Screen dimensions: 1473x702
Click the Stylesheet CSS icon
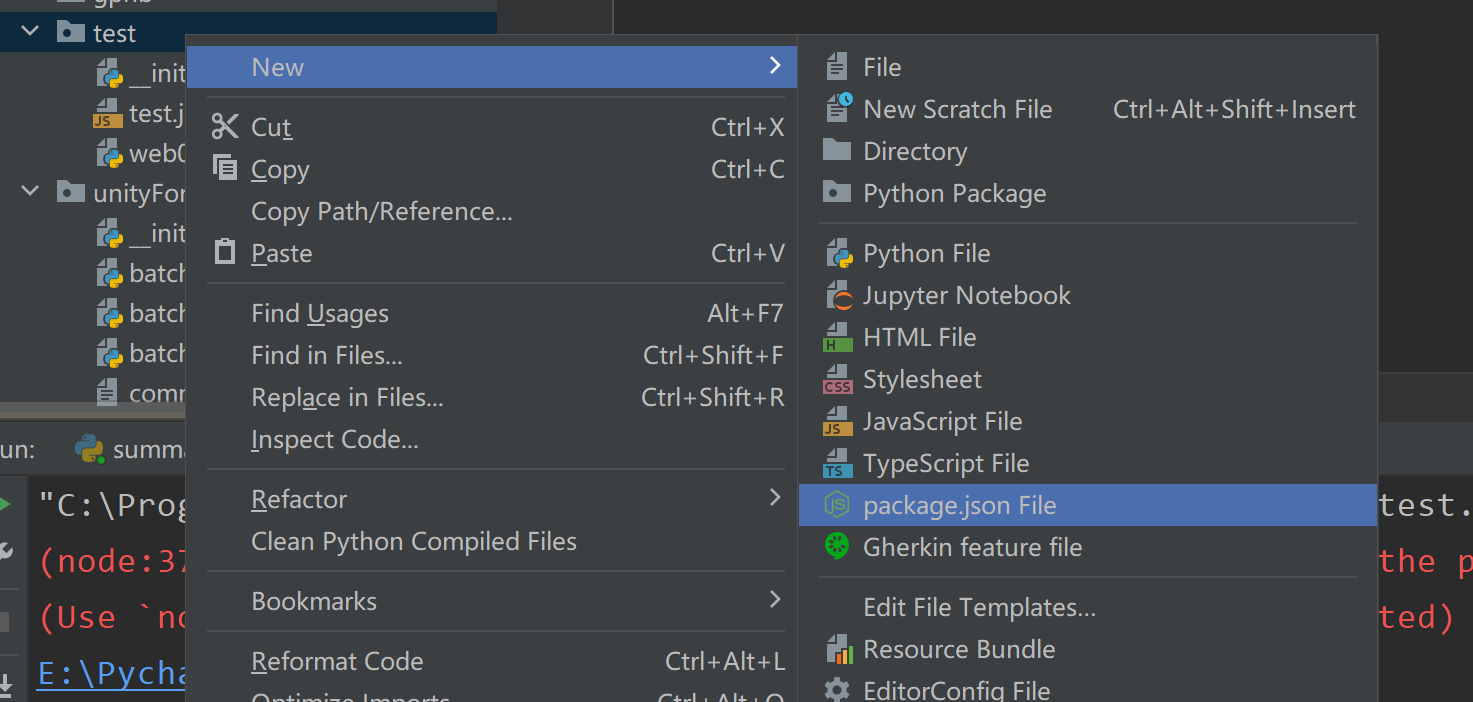coord(837,380)
